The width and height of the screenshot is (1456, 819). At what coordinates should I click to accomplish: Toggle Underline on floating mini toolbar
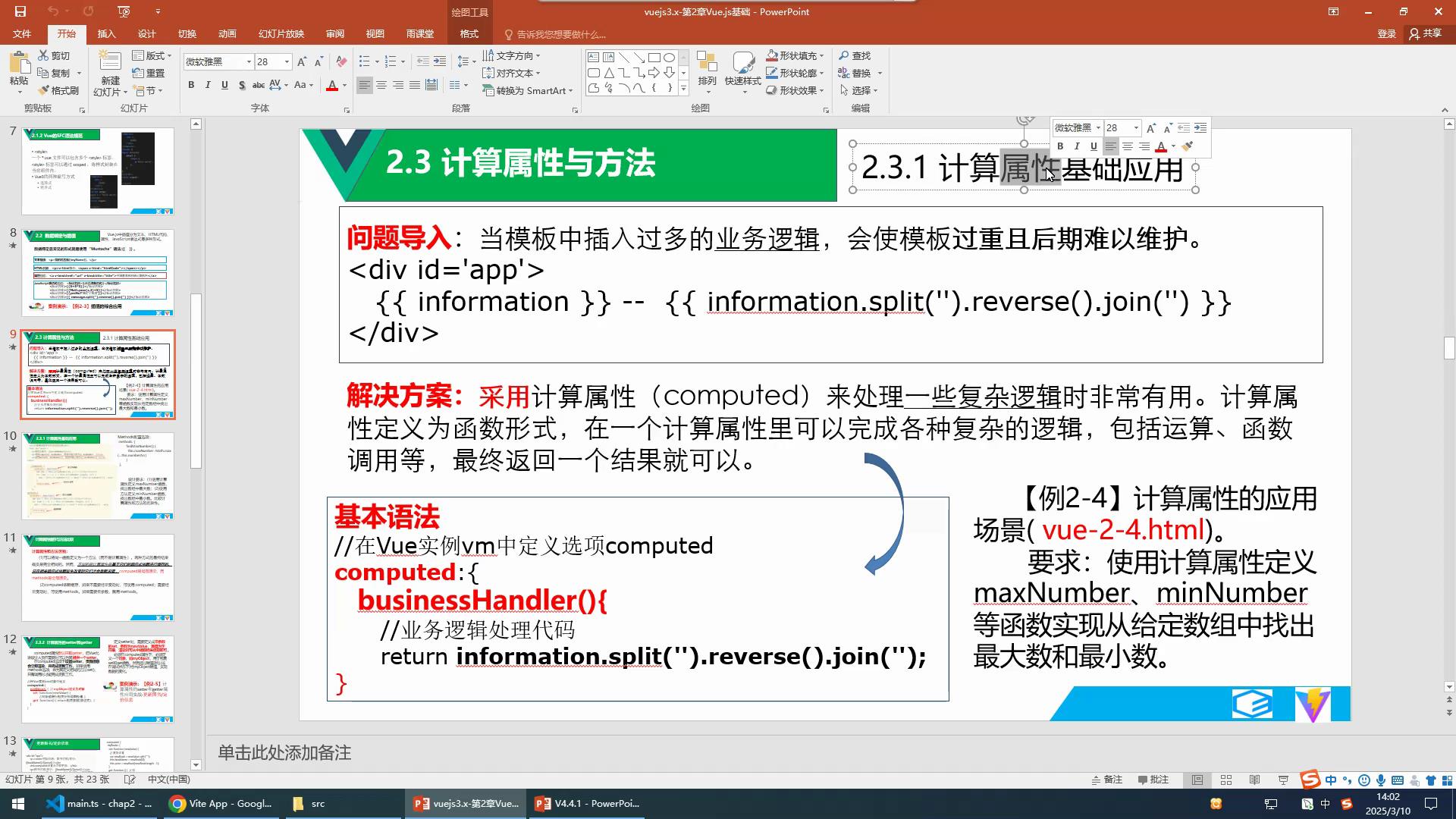coord(1094,146)
